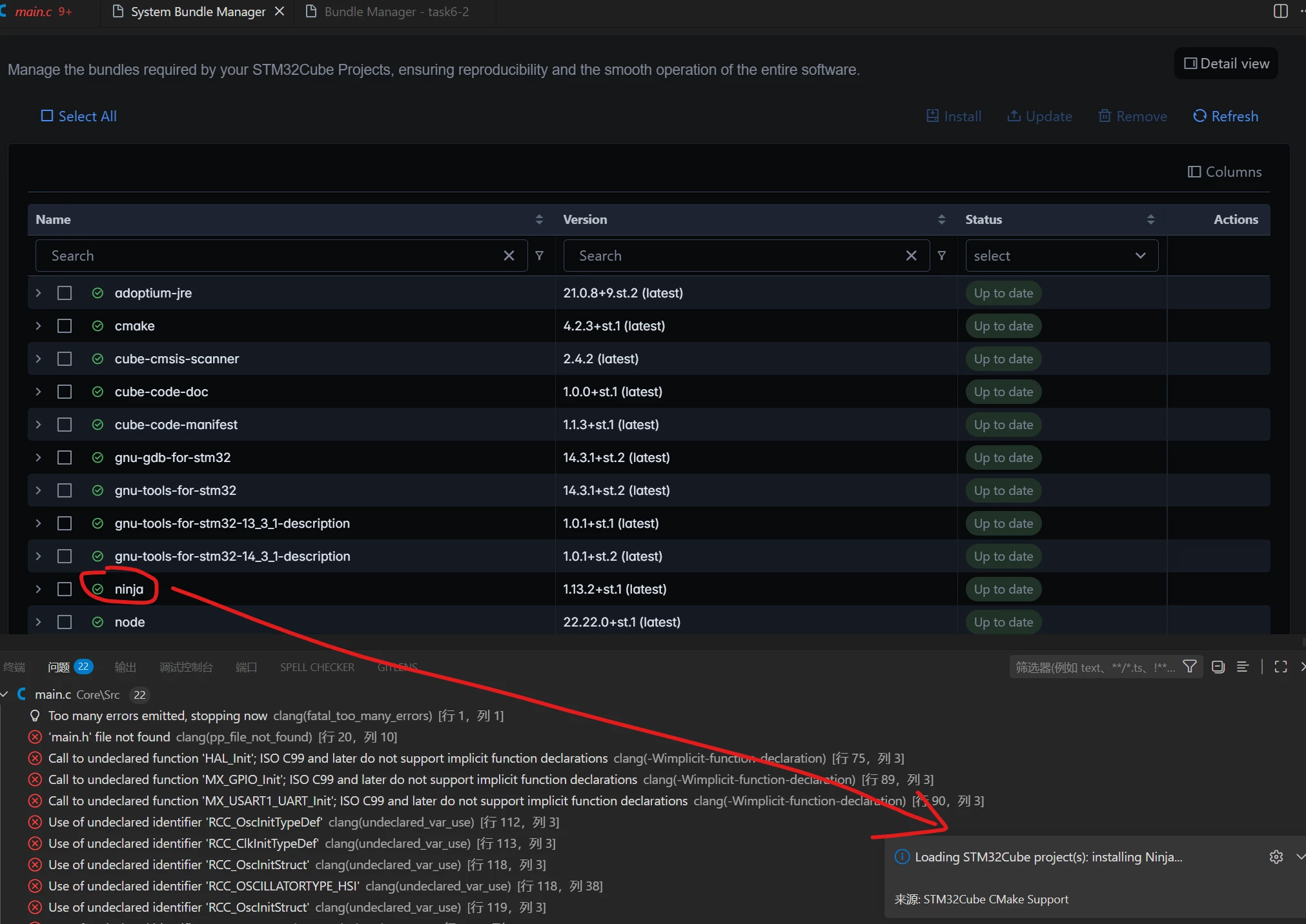Clear the Version search field
Image resolution: width=1306 pixels, height=924 pixels.
[911, 256]
